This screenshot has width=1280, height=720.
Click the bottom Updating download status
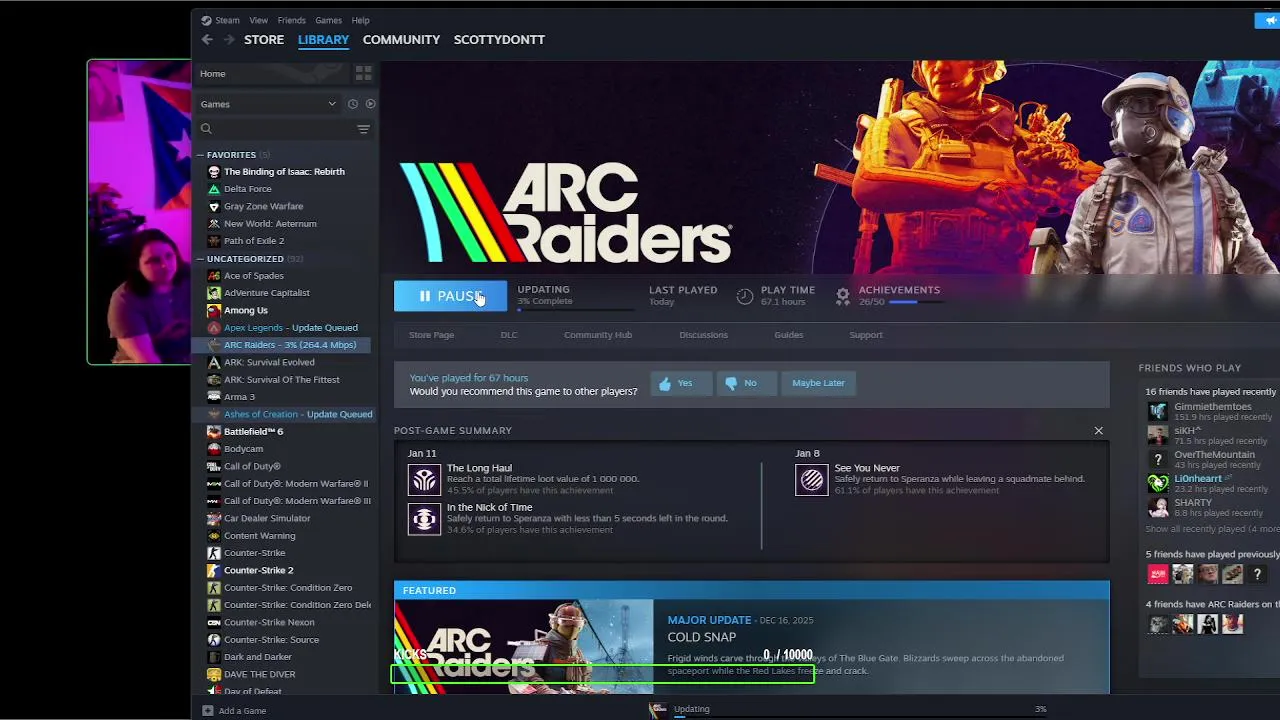[691, 710]
